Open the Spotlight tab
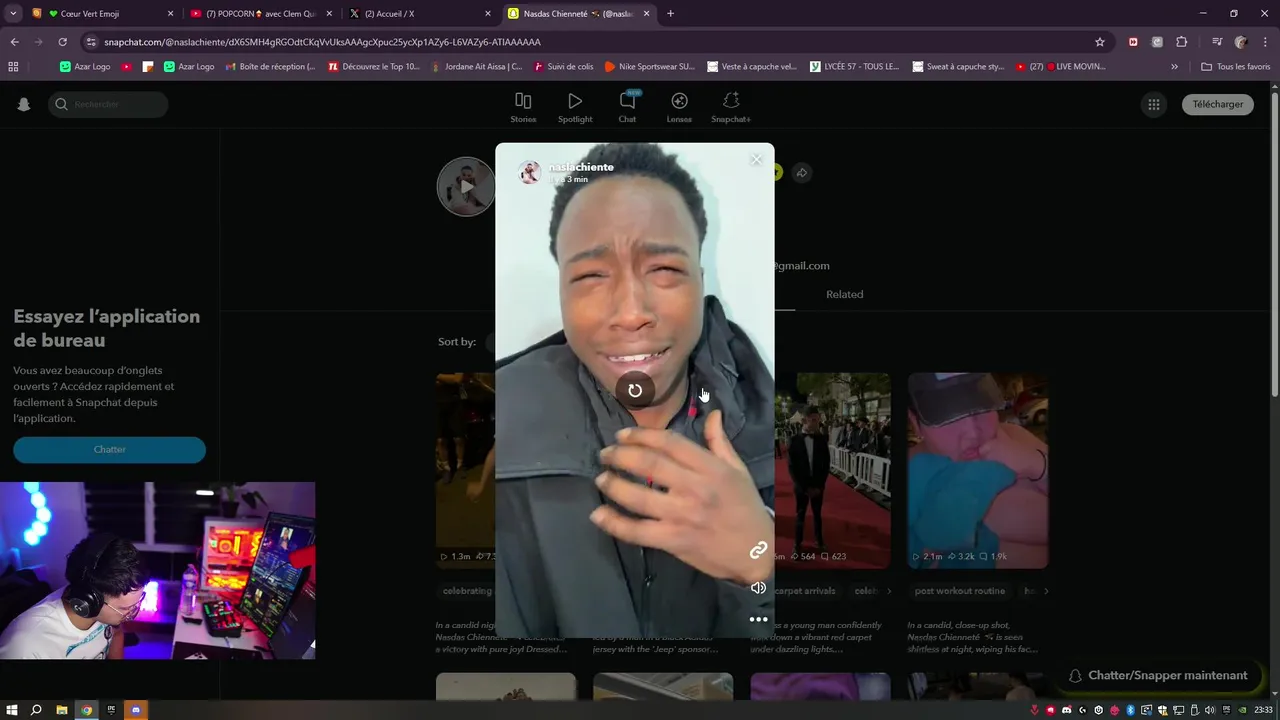Viewport: 1280px width, 720px height. 575,108
